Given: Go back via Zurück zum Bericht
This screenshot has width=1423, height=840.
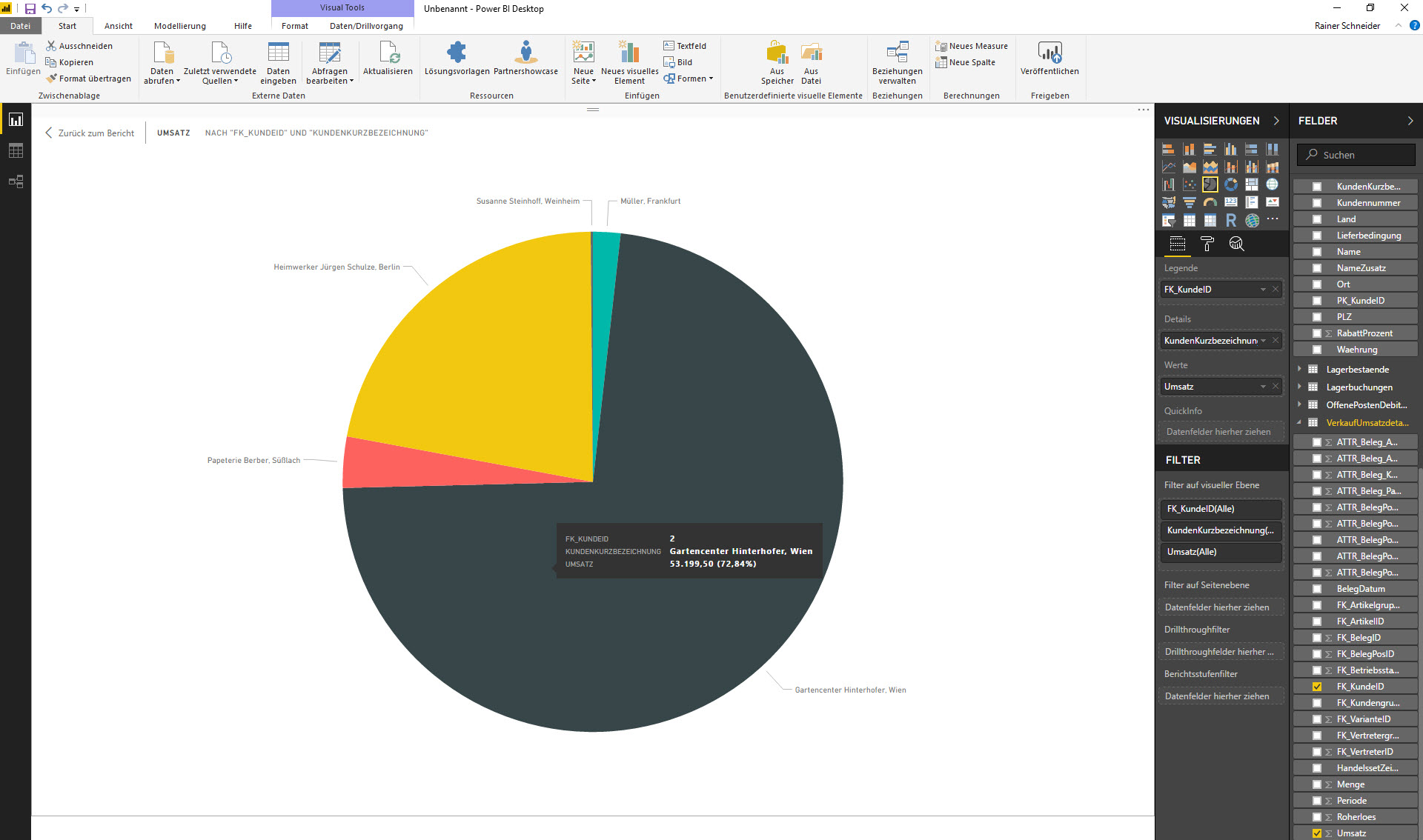Looking at the screenshot, I should click(90, 133).
